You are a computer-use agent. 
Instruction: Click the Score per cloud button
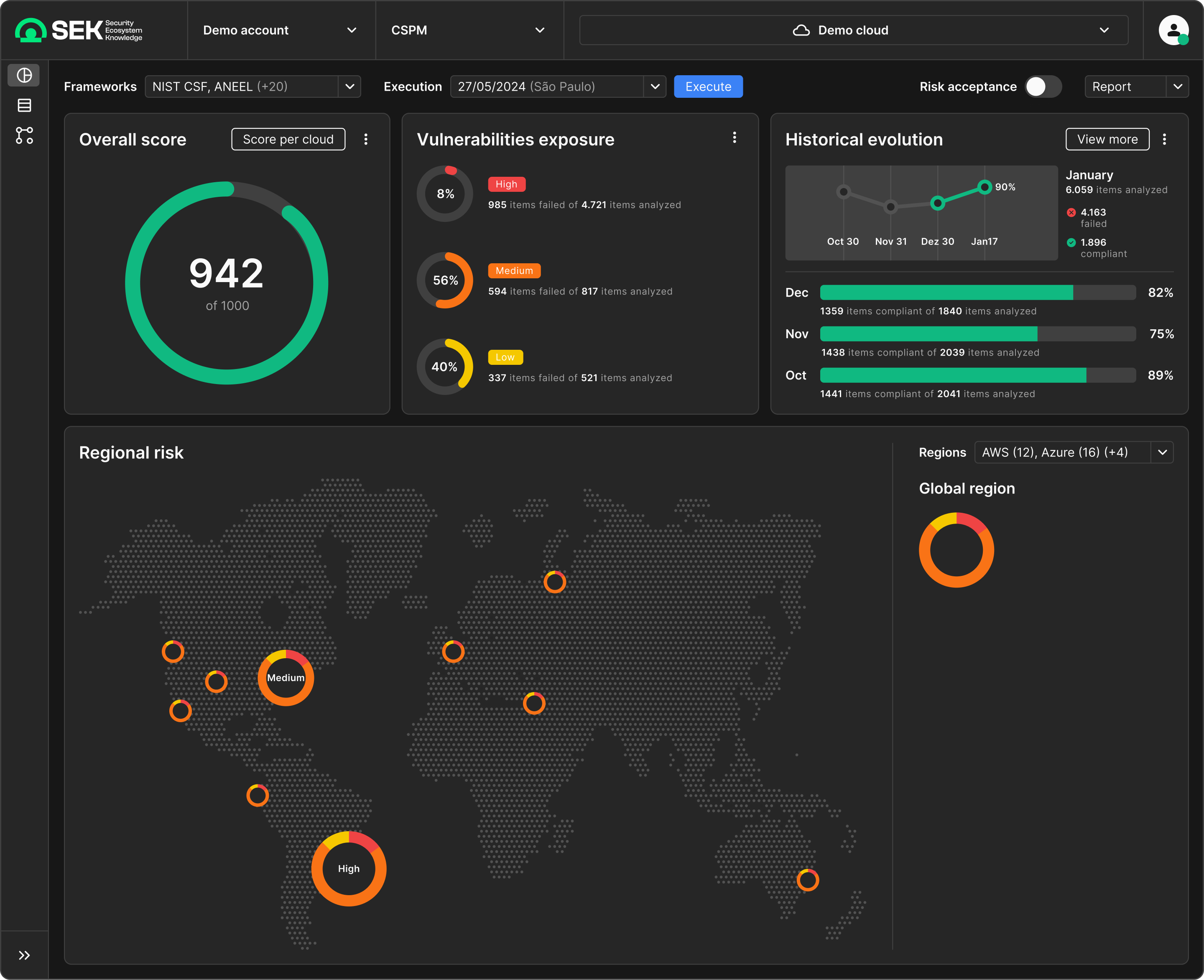click(x=288, y=140)
